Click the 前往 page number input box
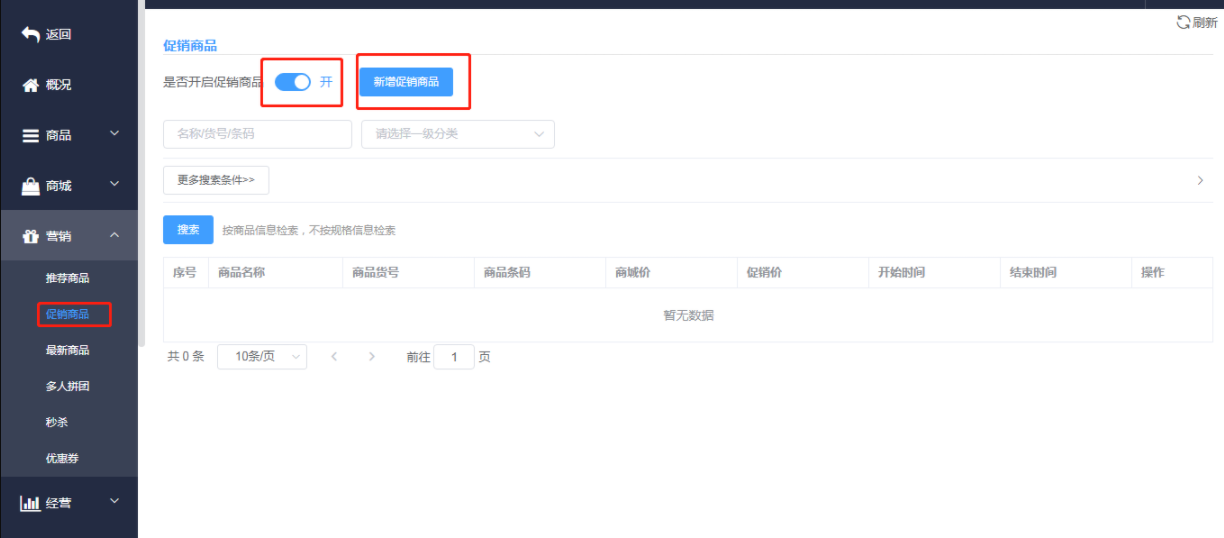 [x=454, y=357]
